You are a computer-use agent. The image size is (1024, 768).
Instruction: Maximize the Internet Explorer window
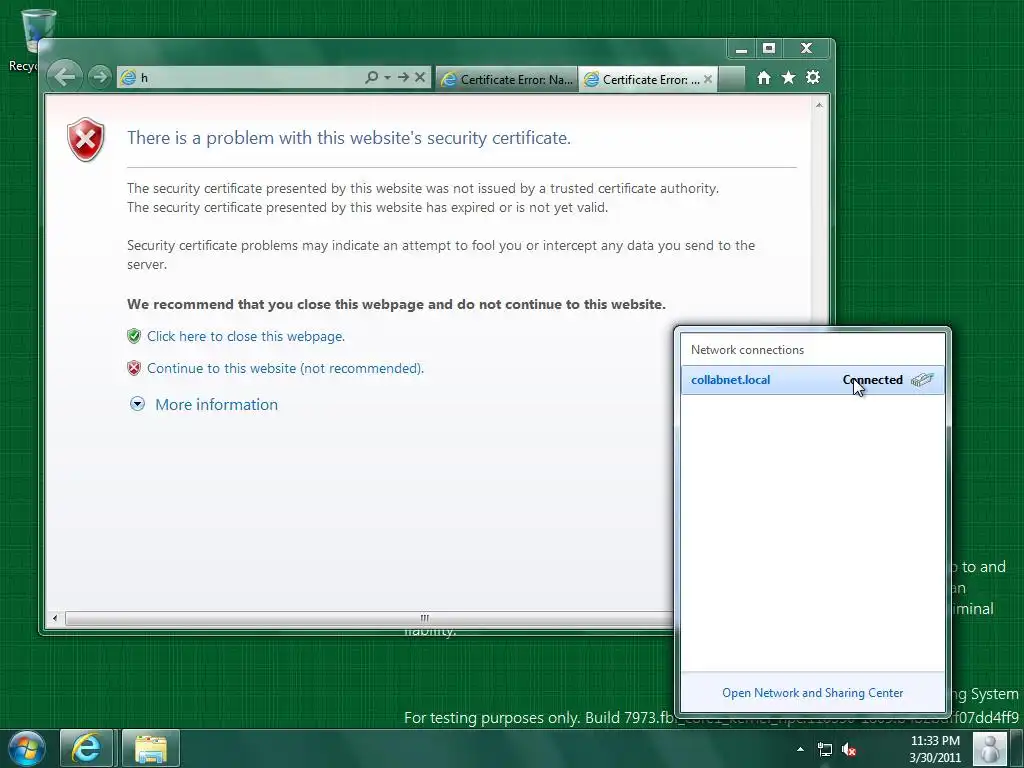[x=769, y=49]
